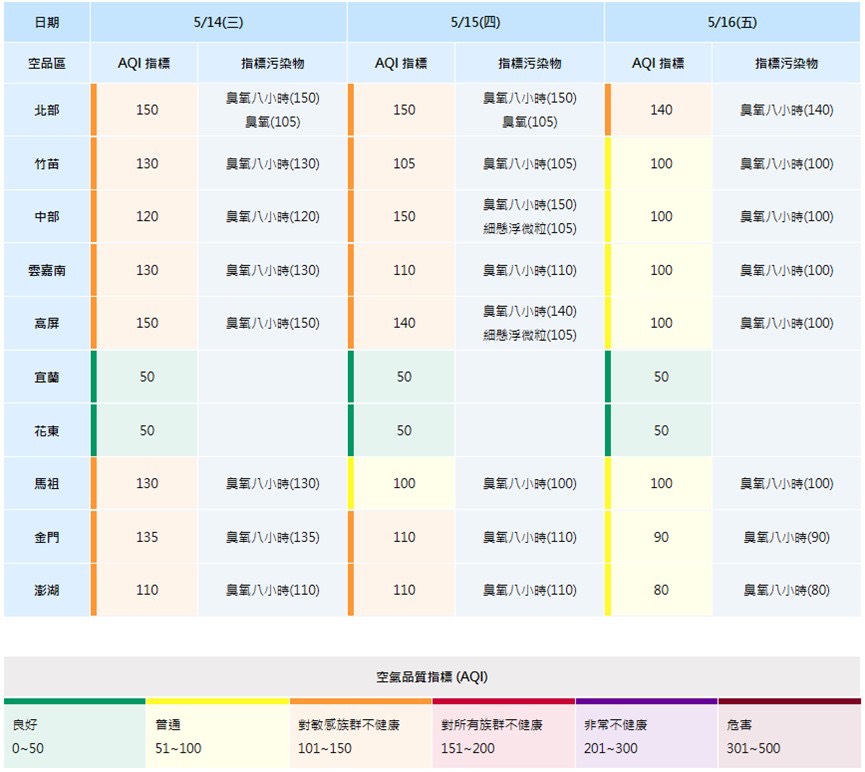Viewport: 865px width, 772px height.
Task: Select the maroon 危害 301~500 legend cell
Action: click(789, 733)
